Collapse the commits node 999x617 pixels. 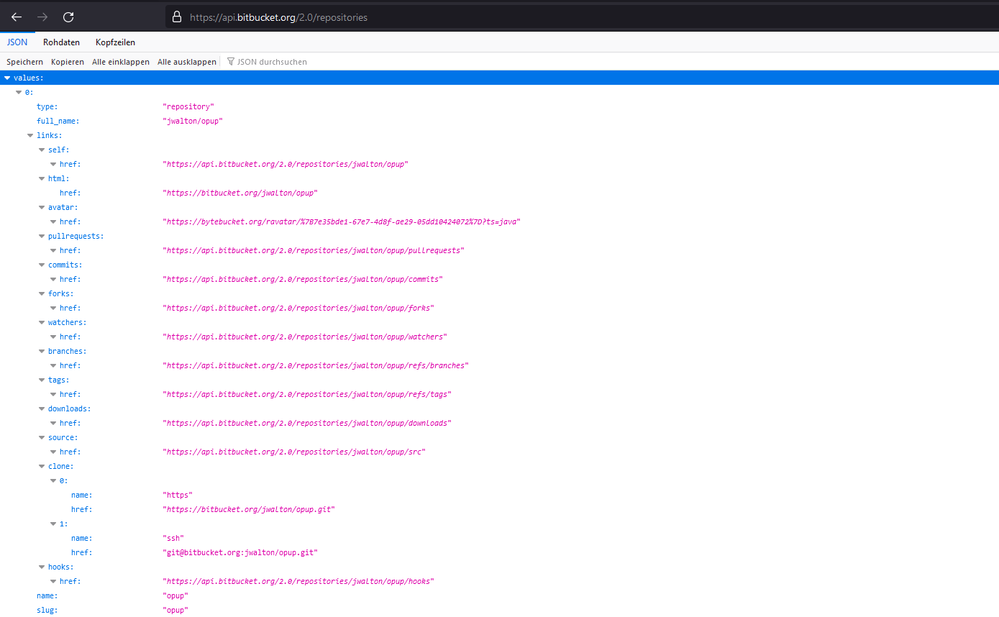click(41, 265)
